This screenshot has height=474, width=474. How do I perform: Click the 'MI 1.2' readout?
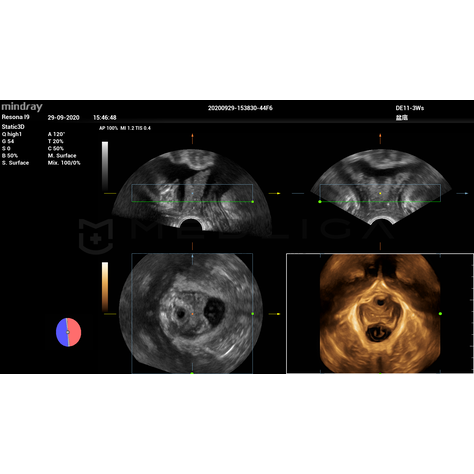click(127, 128)
